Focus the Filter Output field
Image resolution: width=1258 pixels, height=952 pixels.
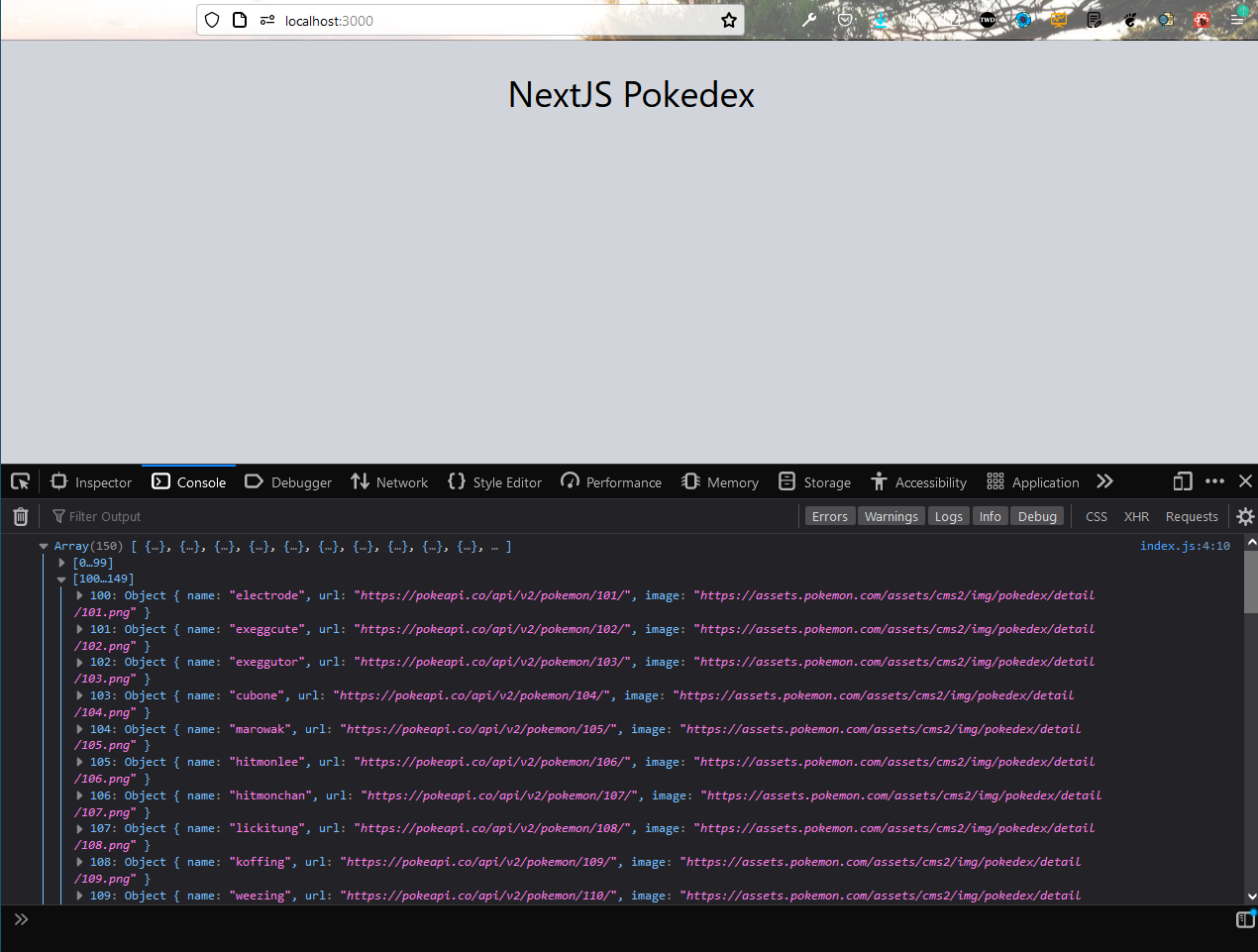[x=421, y=516]
